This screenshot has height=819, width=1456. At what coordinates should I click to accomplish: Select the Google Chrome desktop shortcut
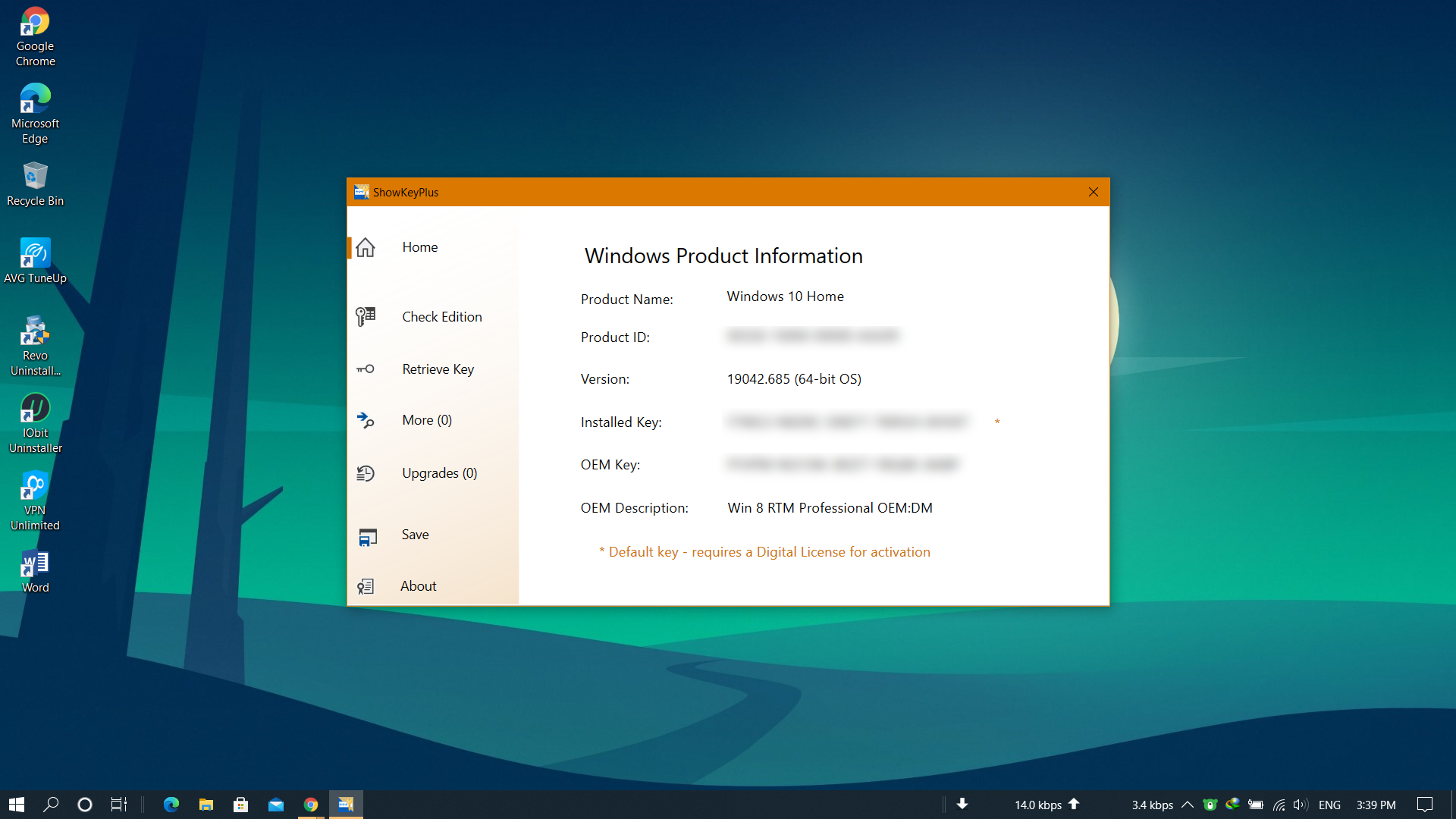tap(35, 37)
